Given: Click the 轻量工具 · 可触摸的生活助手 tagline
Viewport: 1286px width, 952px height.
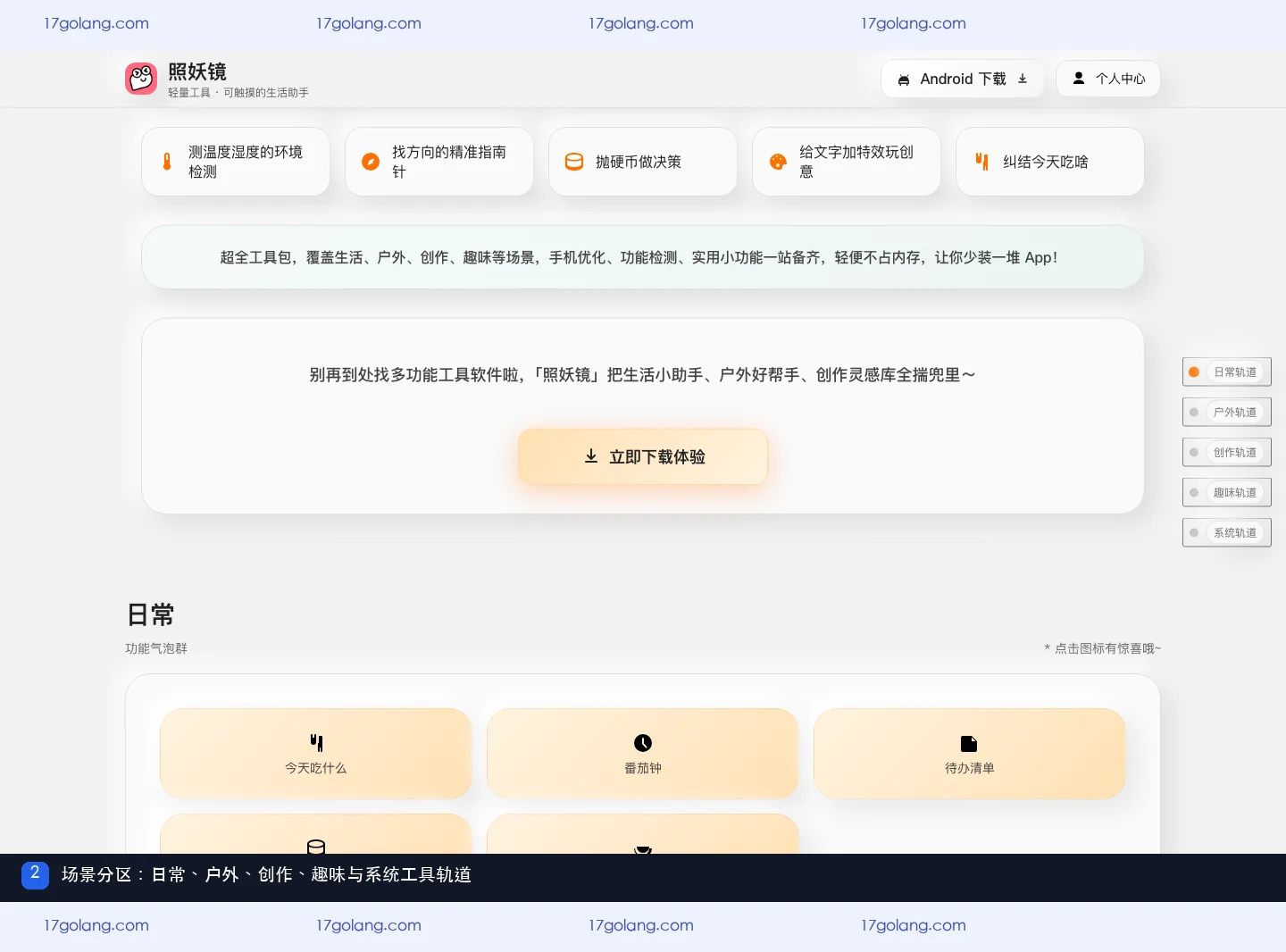Looking at the screenshot, I should coord(238,93).
